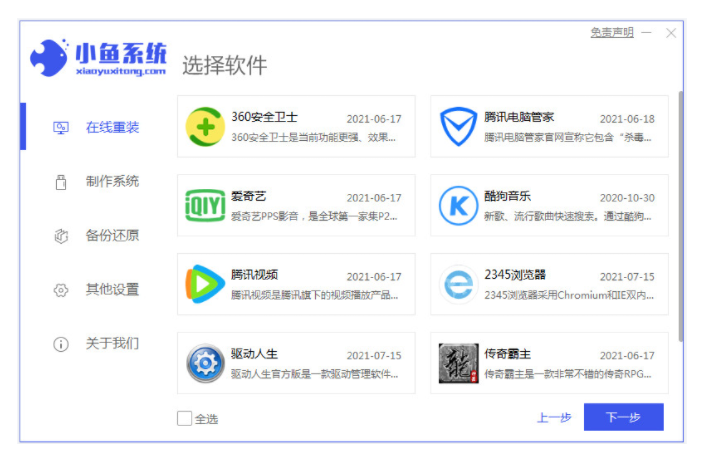Choose the 2345浏览器 browser icon

point(458,284)
